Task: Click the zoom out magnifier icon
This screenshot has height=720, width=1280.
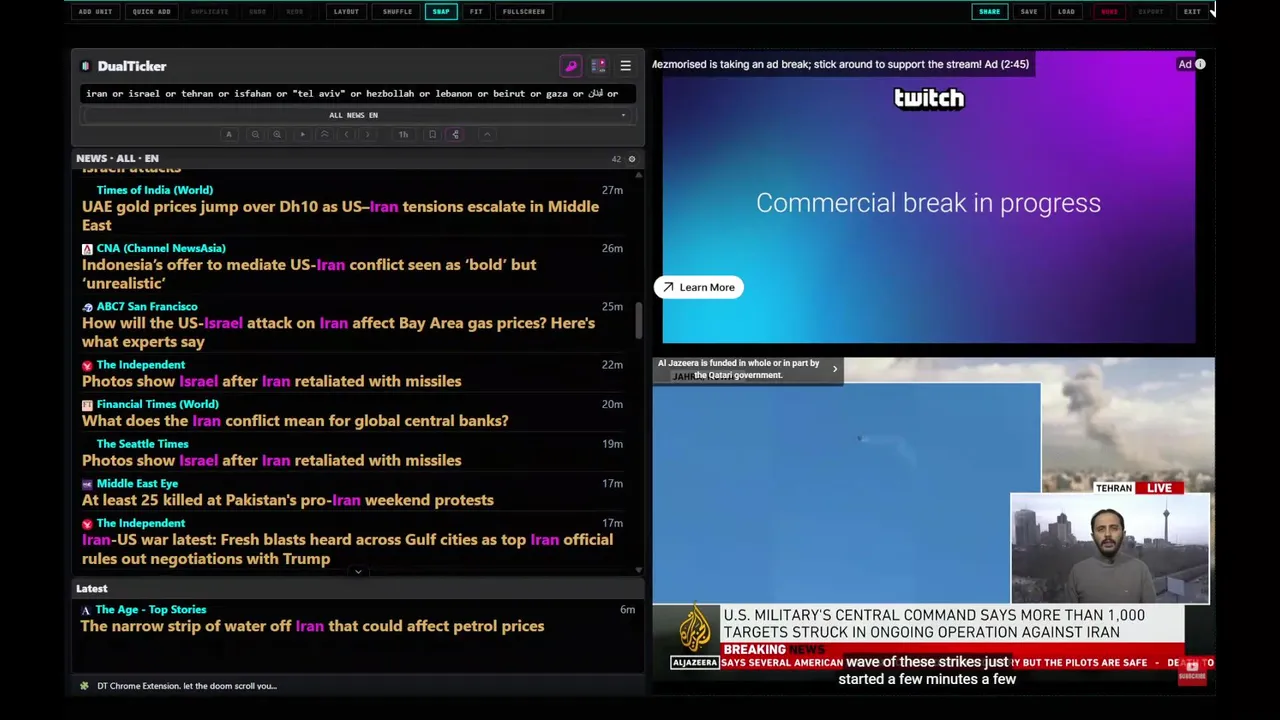Action: click(x=255, y=134)
